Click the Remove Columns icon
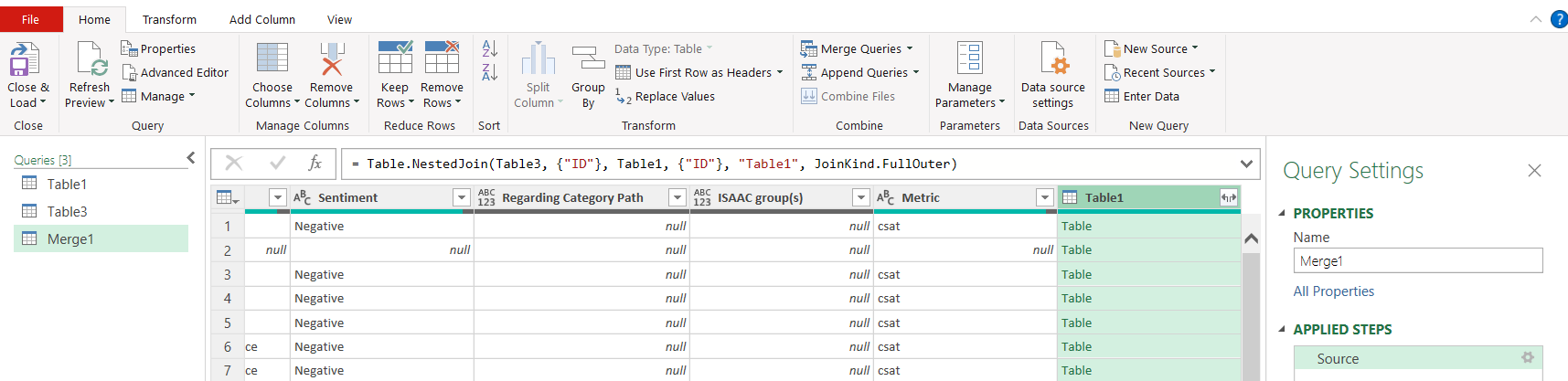 [331, 59]
